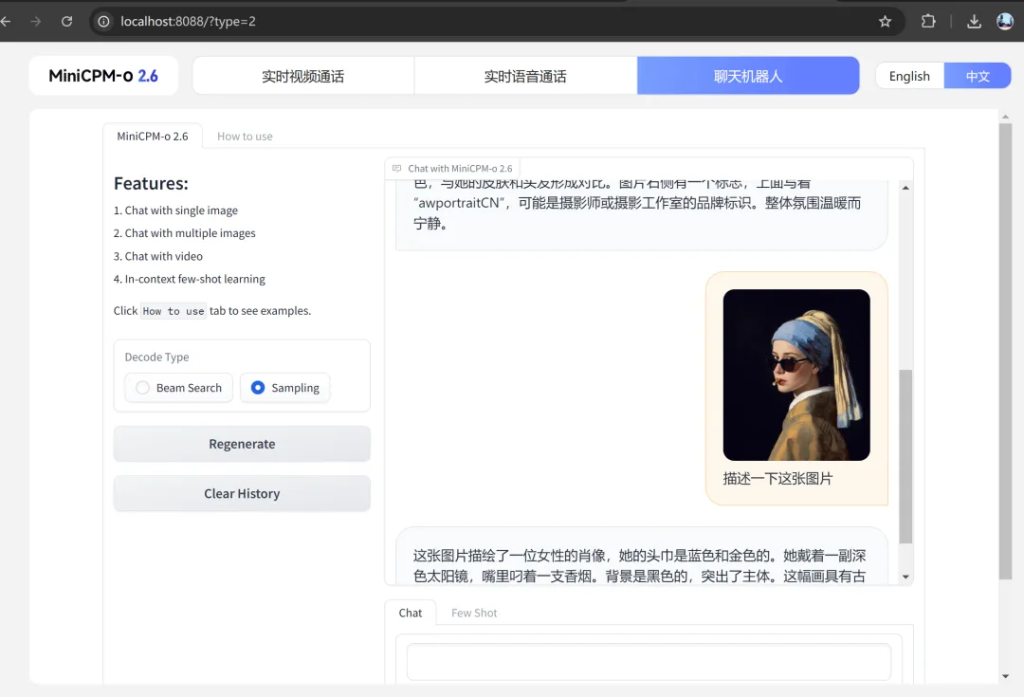Click the page scrollbar down arrow
This screenshot has width=1024, height=697.
pos(1005,676)
